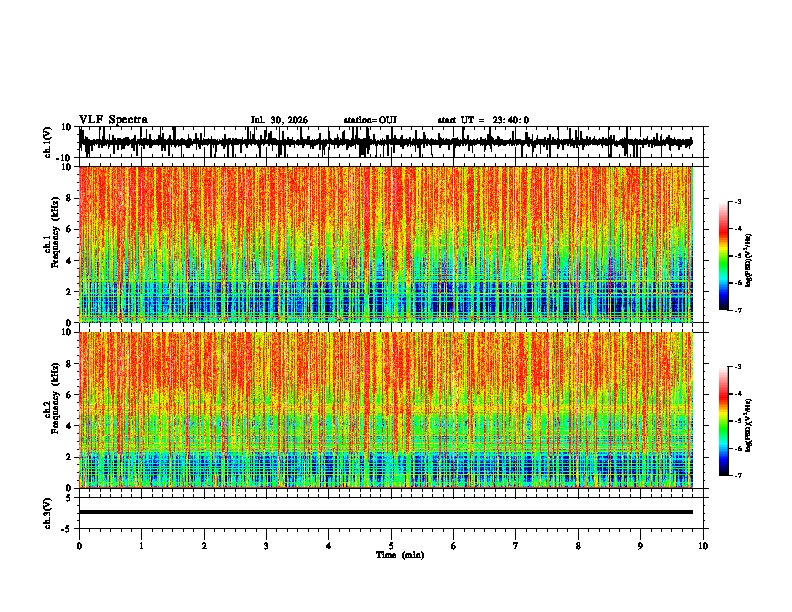Click the time axis tick label 9

click(x=640, y=546)
